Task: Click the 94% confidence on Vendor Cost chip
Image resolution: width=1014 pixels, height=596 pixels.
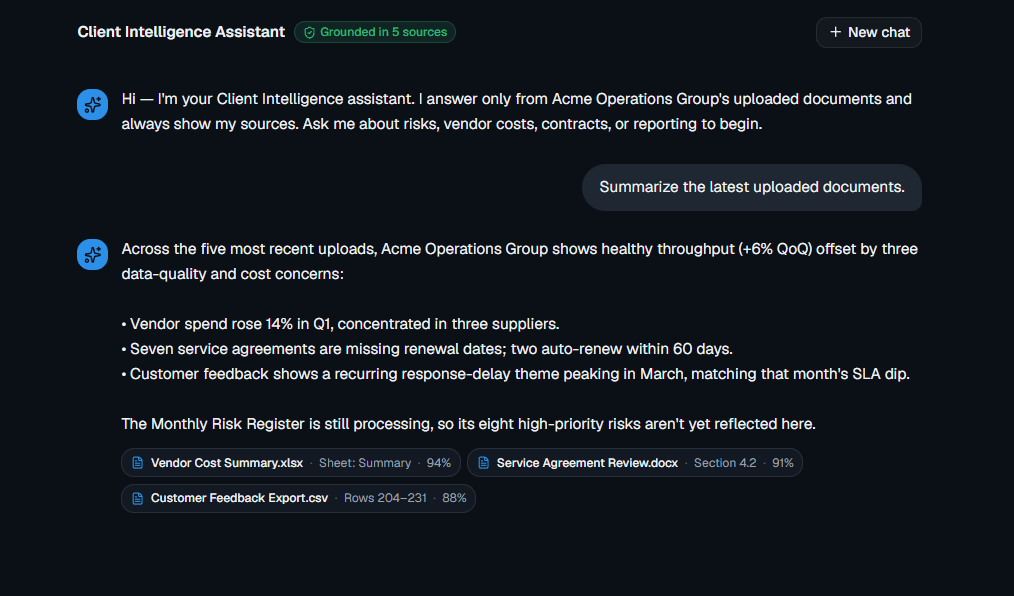Action: 438,463
